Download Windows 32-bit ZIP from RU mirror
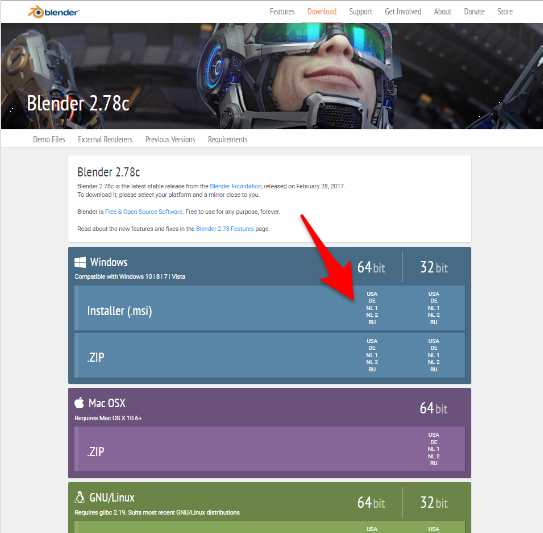The height and width of the screenshot is (533, 543). (434, 369)
